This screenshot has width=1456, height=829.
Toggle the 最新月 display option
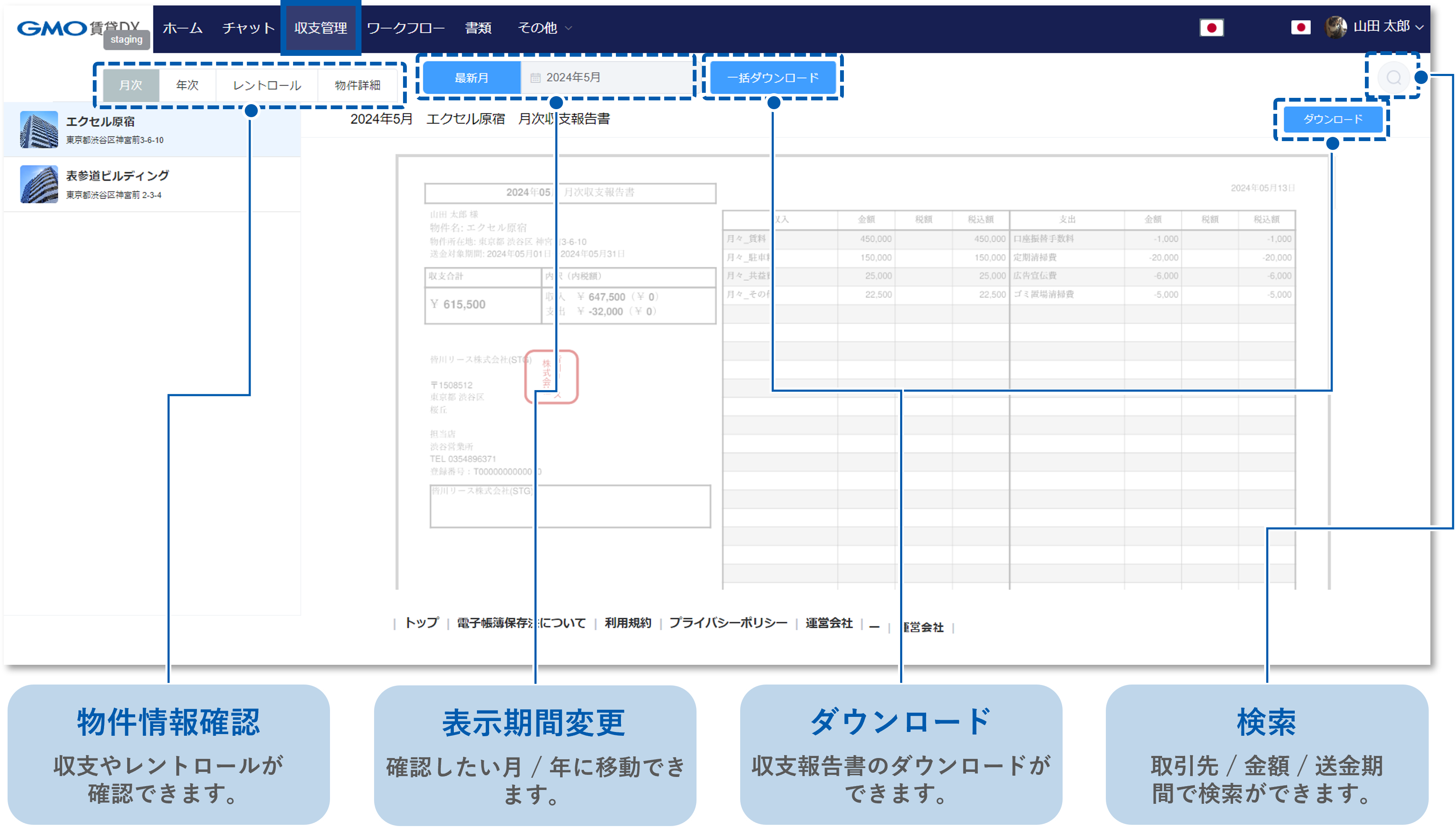click(471, 77)
